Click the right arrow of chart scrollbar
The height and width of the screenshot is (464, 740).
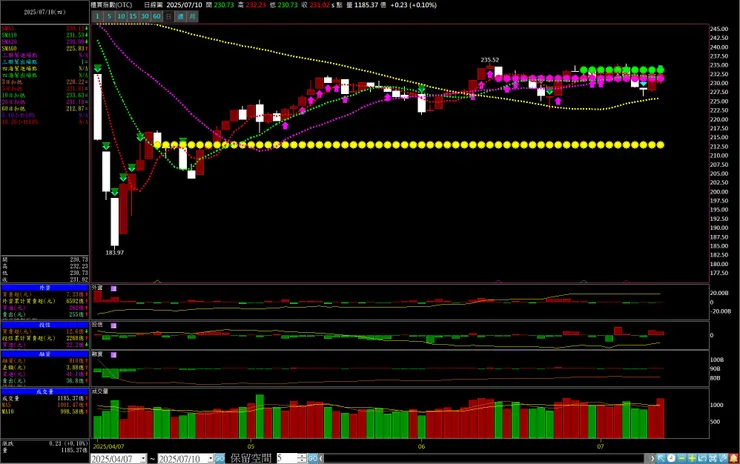coord(652,458)
